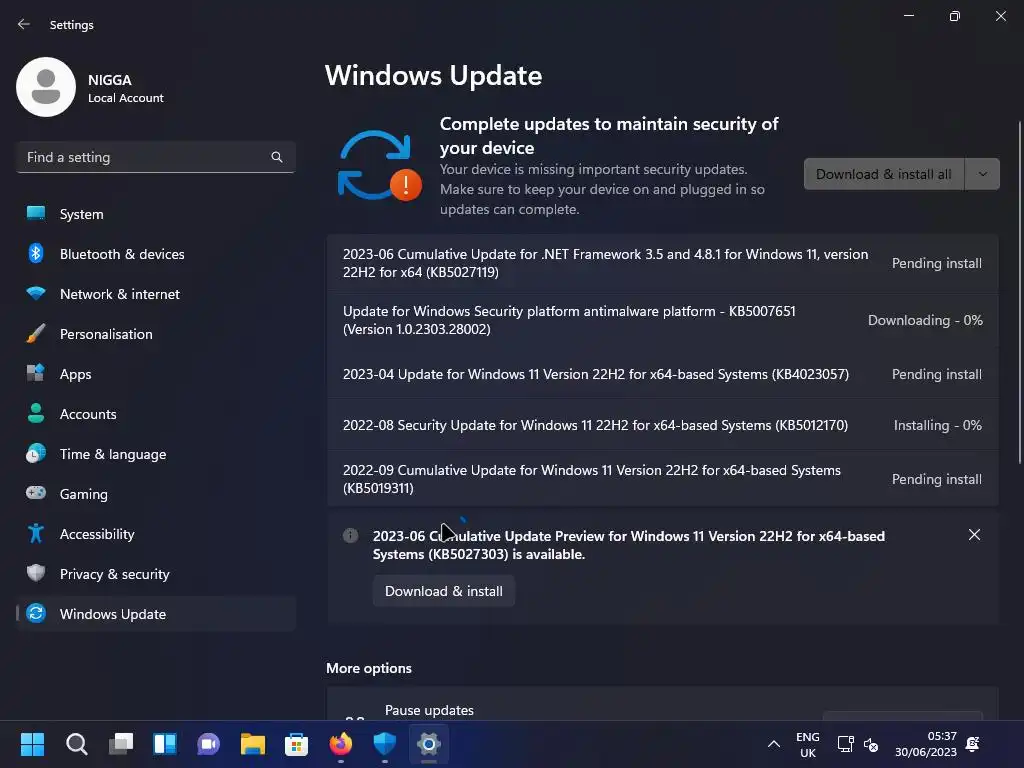
Task: Open taskbar Search
Action: click(x=76, y=744)
